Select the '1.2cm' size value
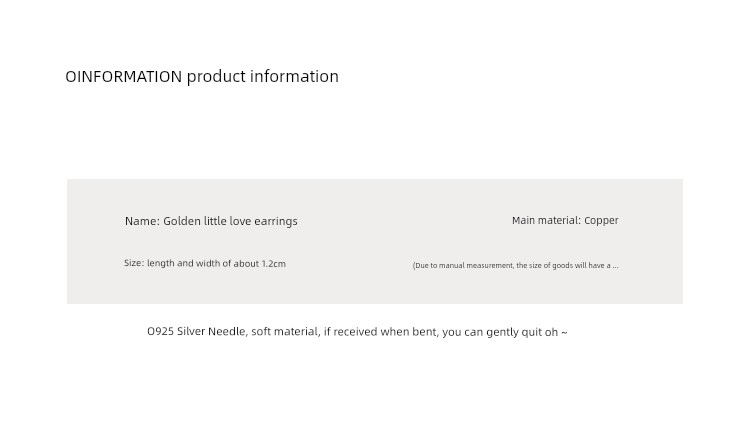 coord(274,264)
